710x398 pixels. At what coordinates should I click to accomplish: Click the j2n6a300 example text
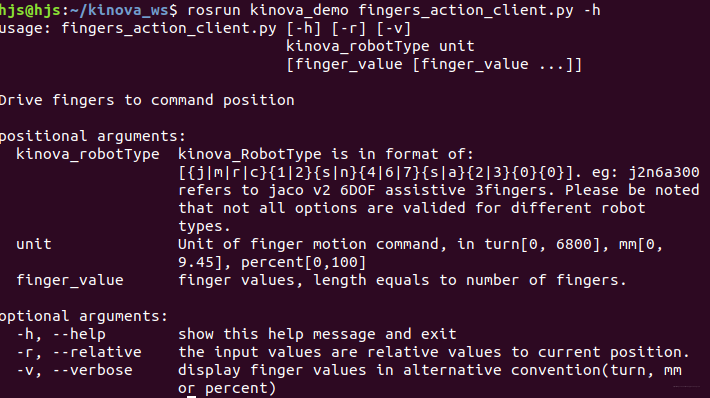[664, 172]
